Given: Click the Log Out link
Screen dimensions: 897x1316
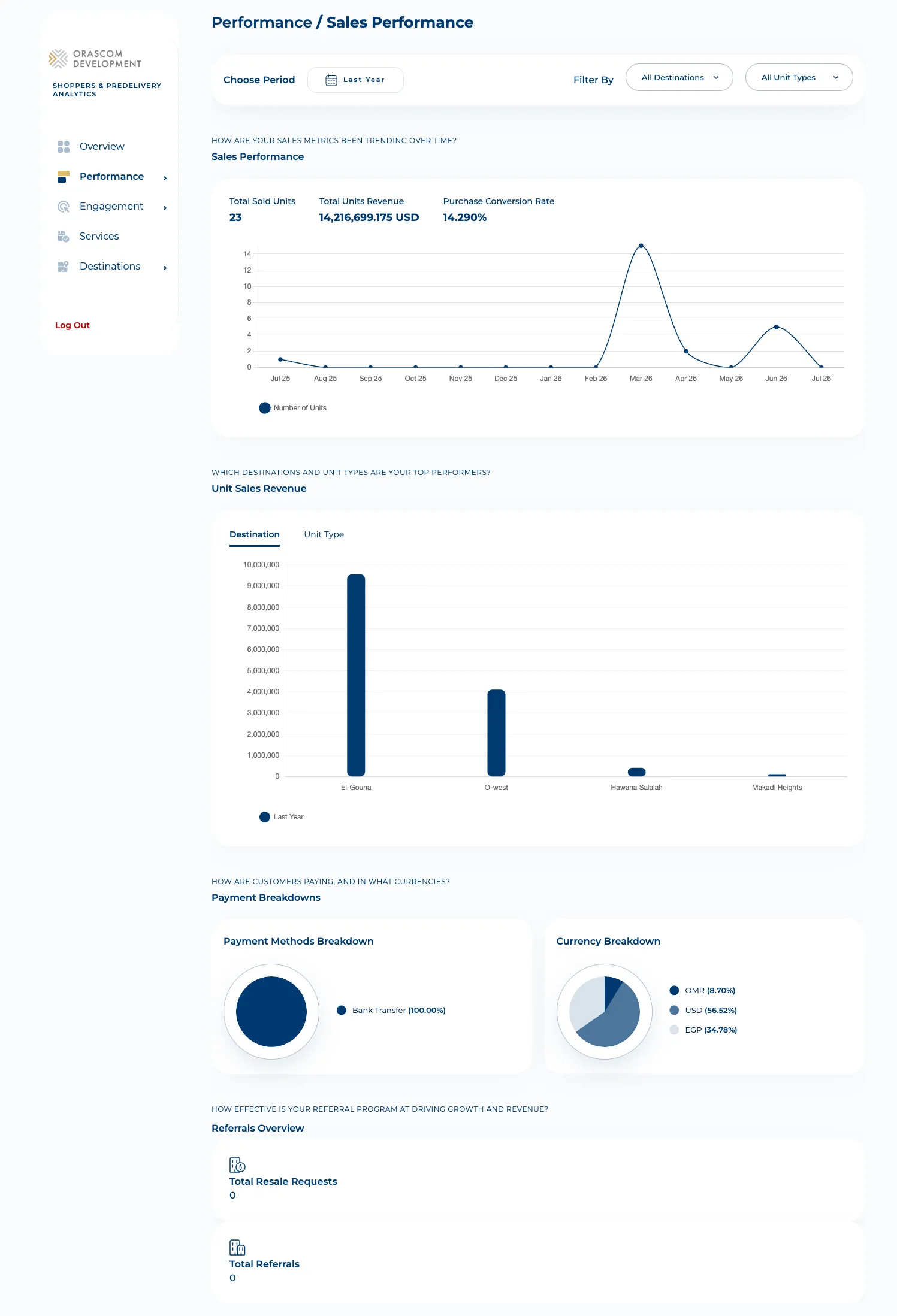Looking at the screenshot, I should click(x=73, y=325).
